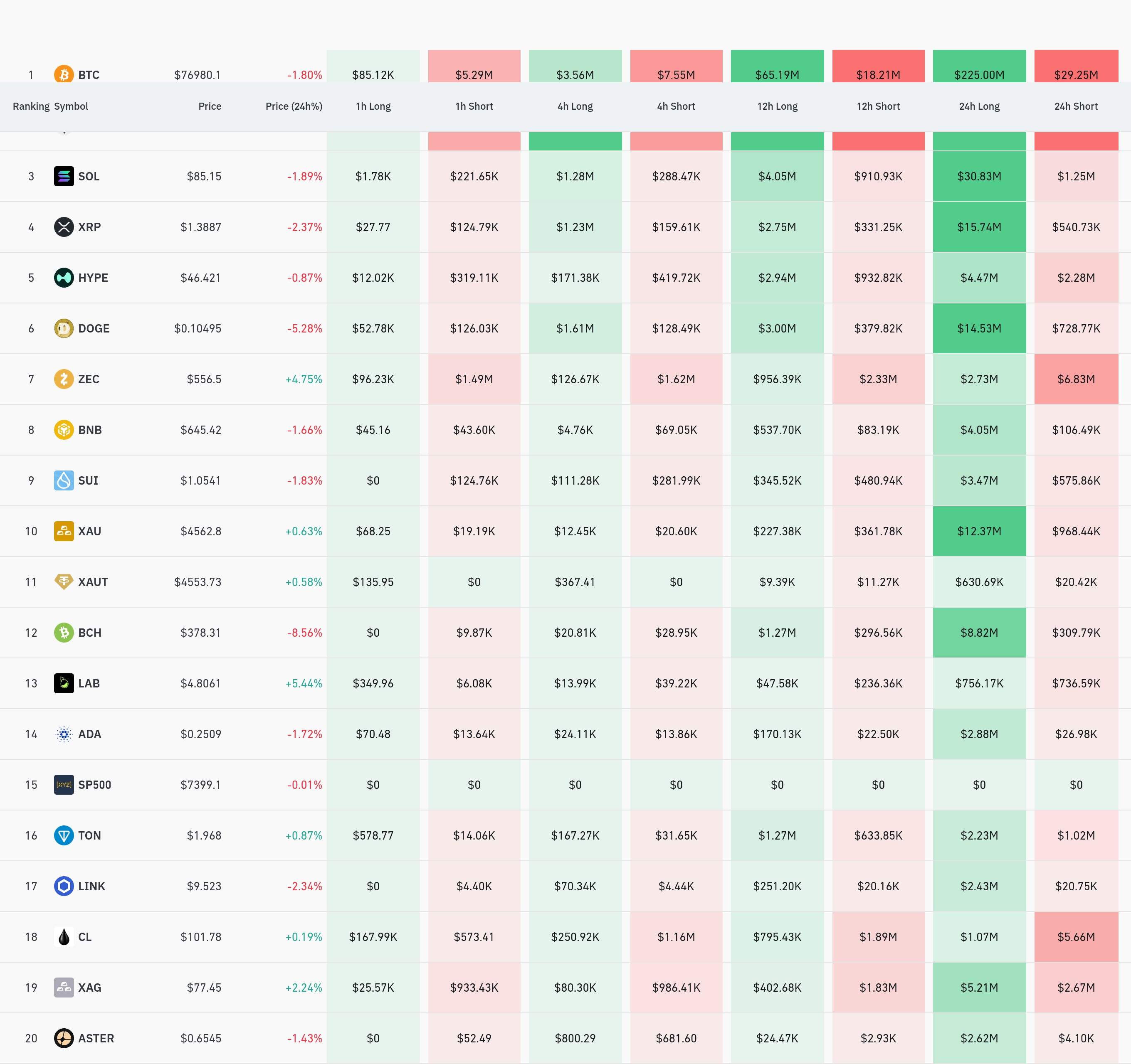
Task: Sort by Price (24h%) column header
Action: (x=294, y=106)
